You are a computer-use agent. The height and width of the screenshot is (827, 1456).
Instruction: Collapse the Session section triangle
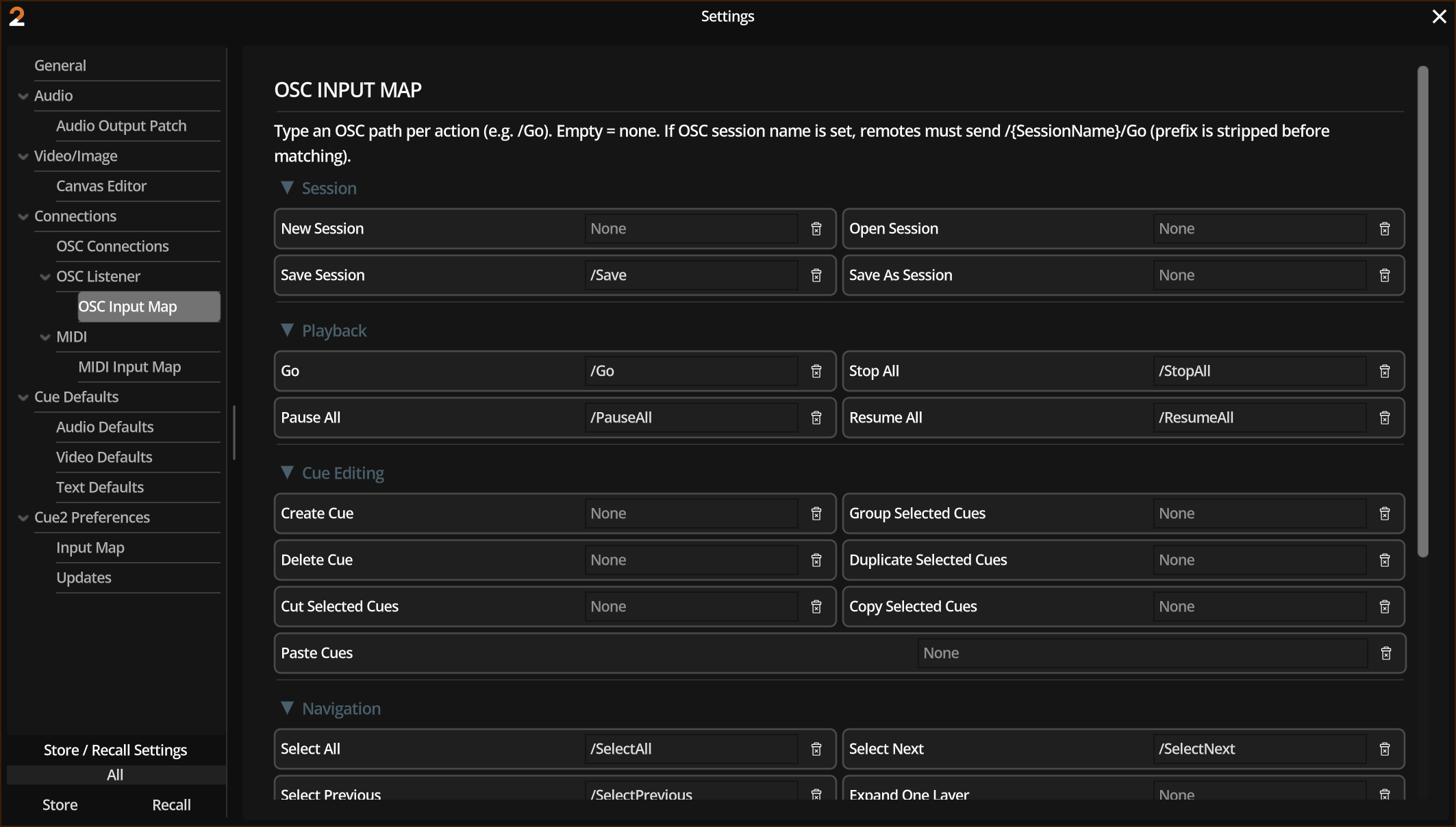point(287,188)
